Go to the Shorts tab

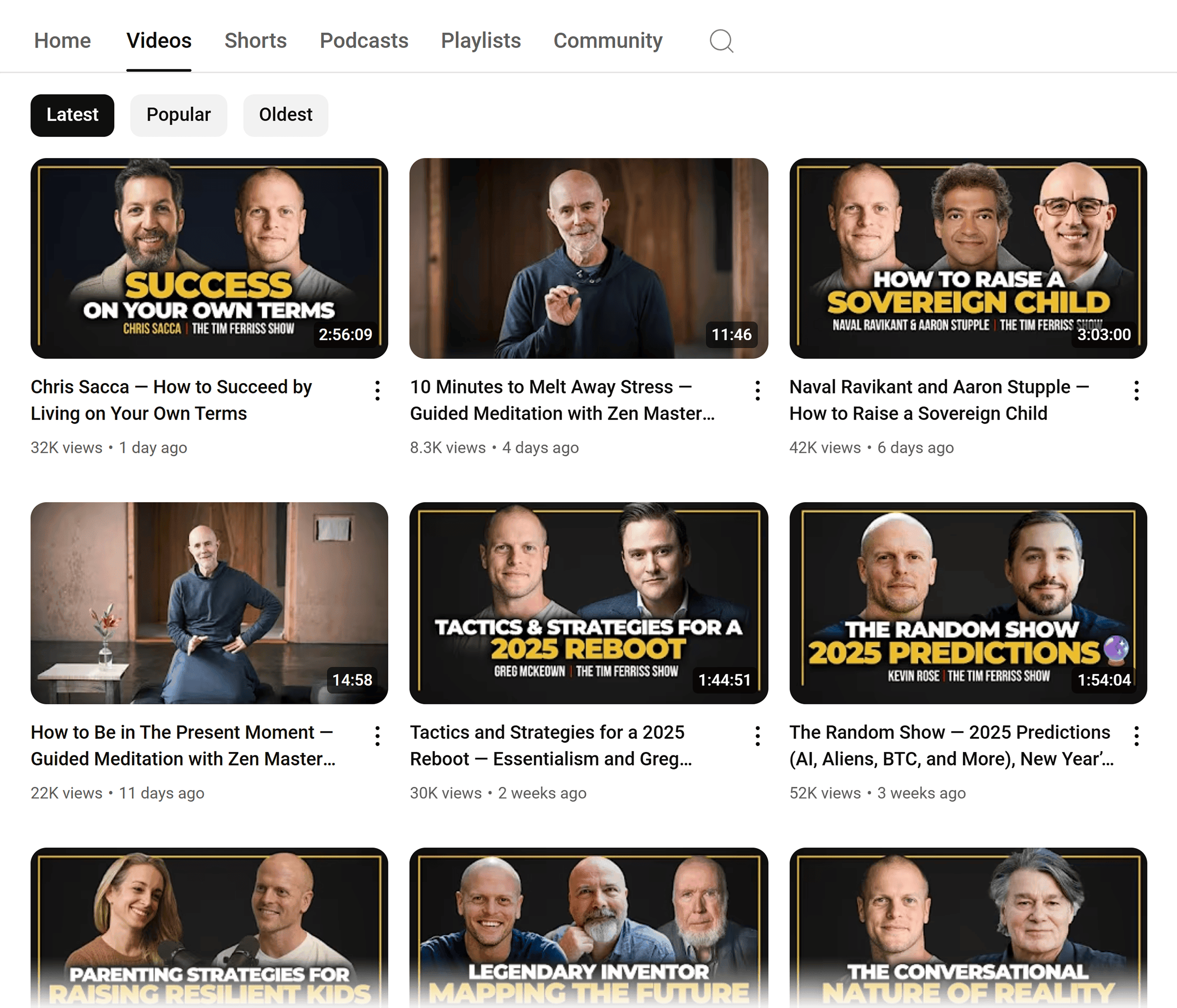[256, 41]
